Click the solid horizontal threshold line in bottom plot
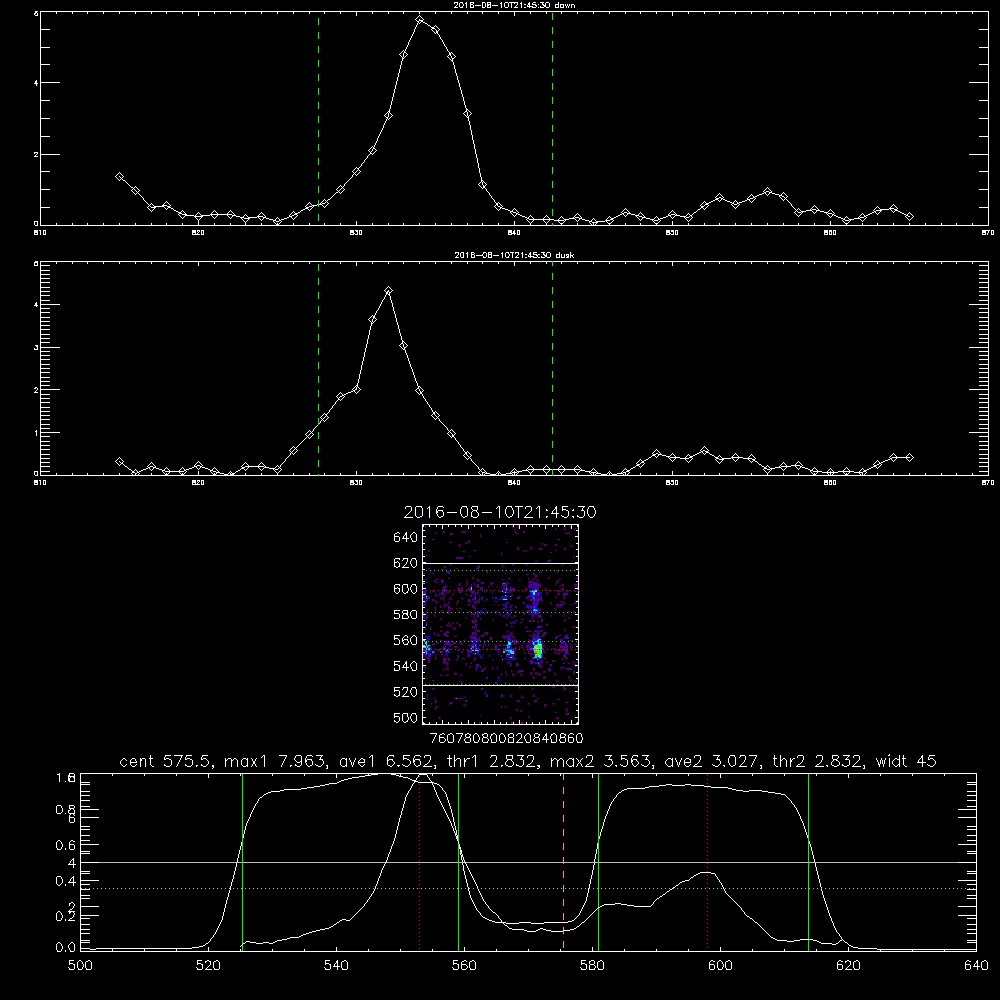 tap(528, 862)
